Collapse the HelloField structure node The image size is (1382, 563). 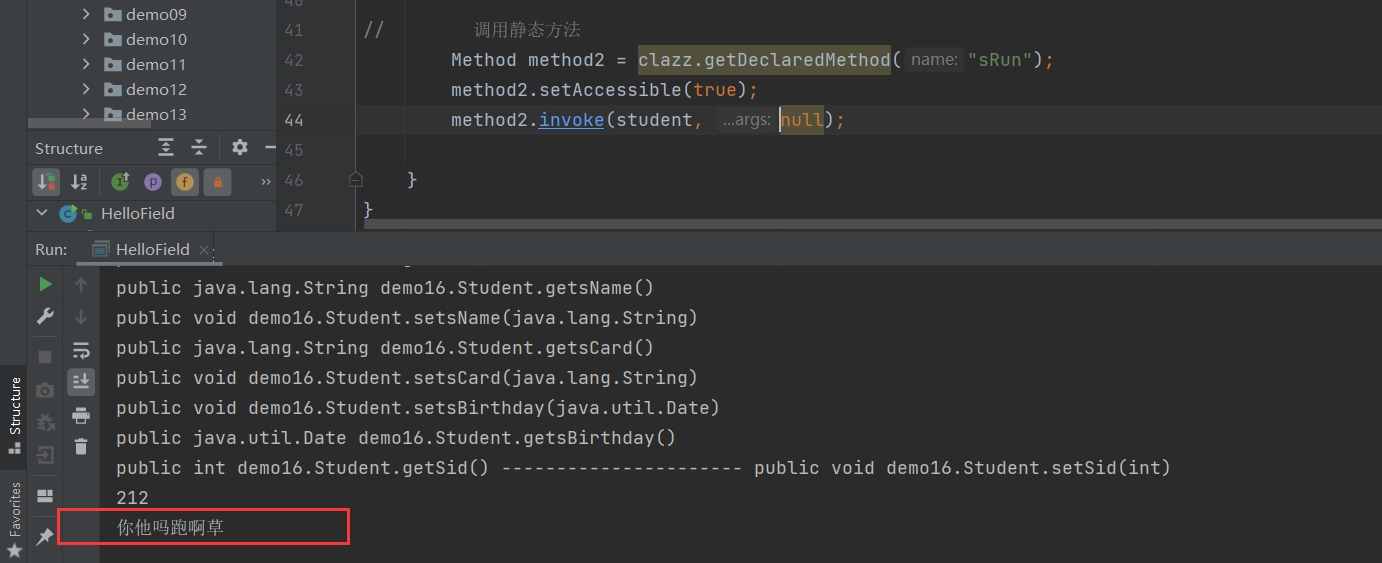[42, 213]
